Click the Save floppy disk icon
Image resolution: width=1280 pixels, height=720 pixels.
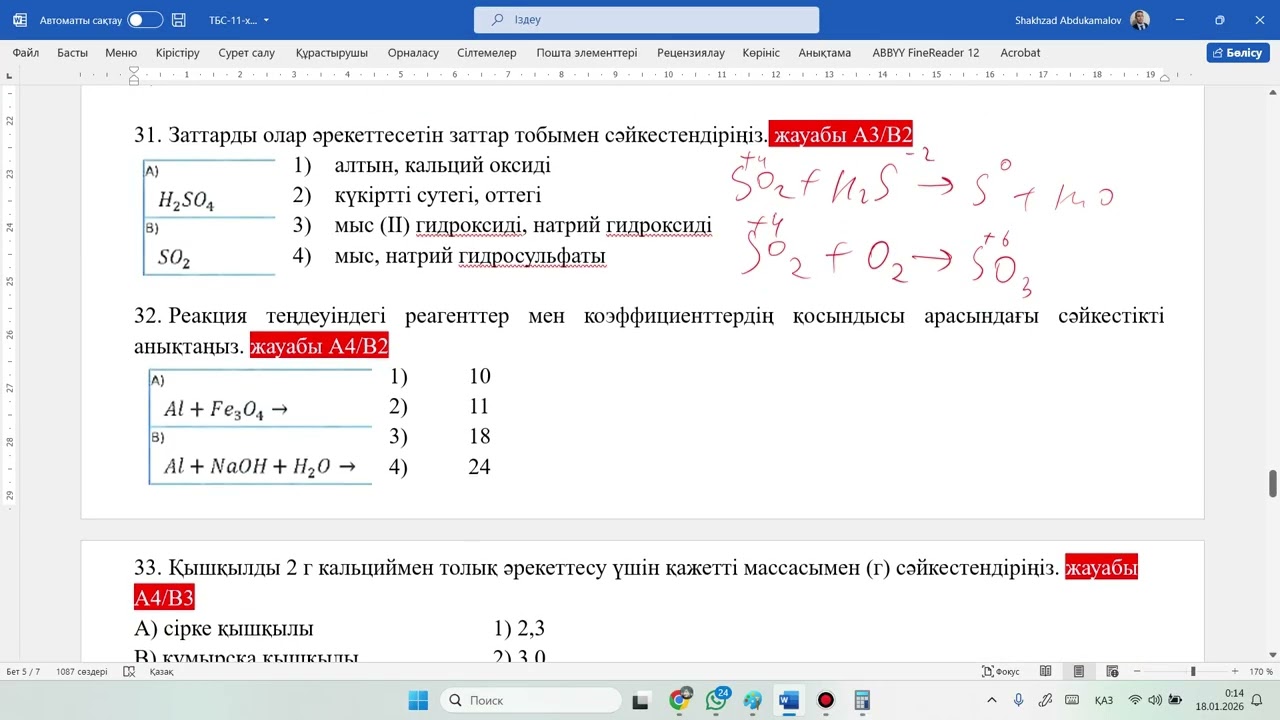click(178, 20)
